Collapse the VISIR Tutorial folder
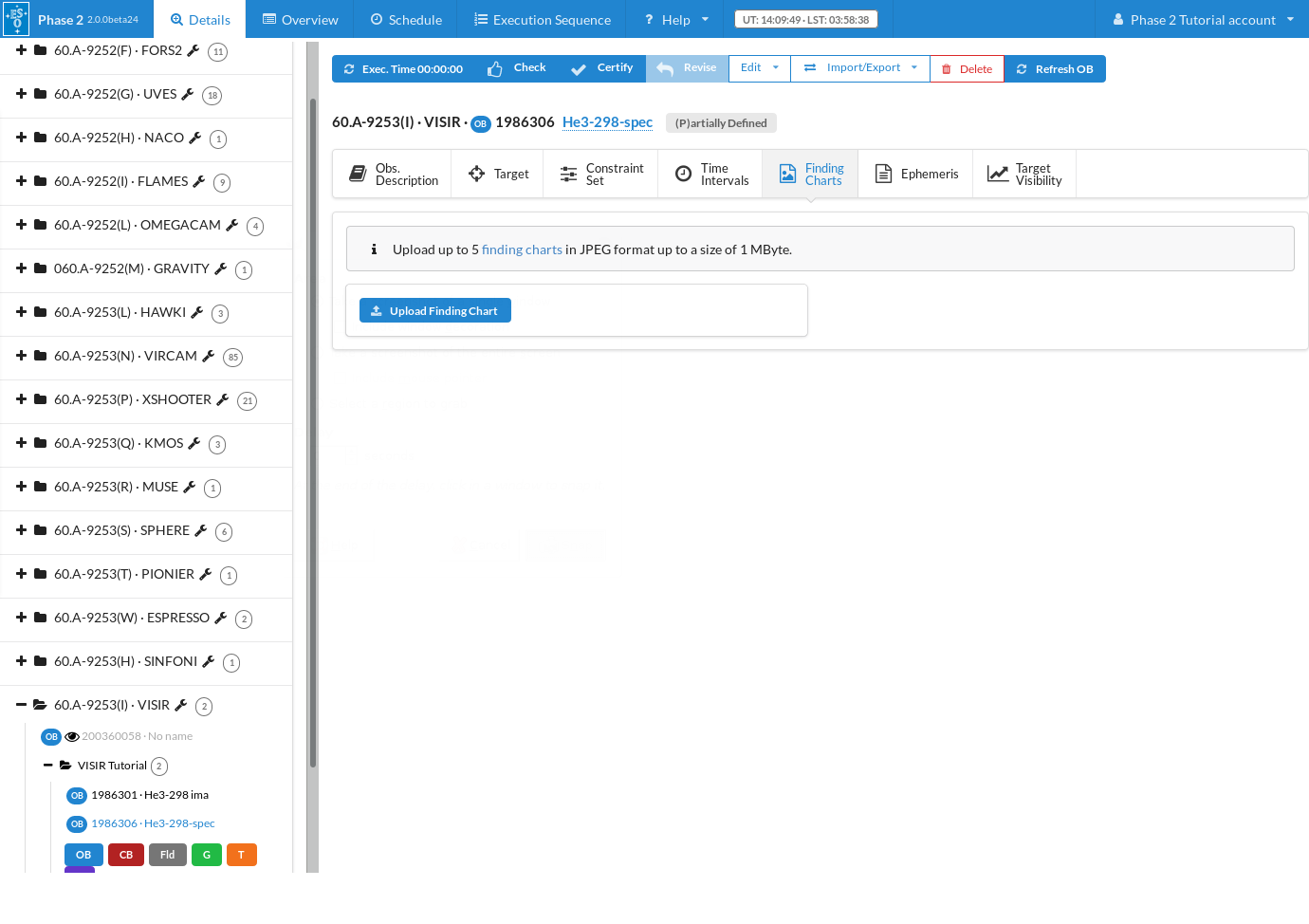 [47, 766]
